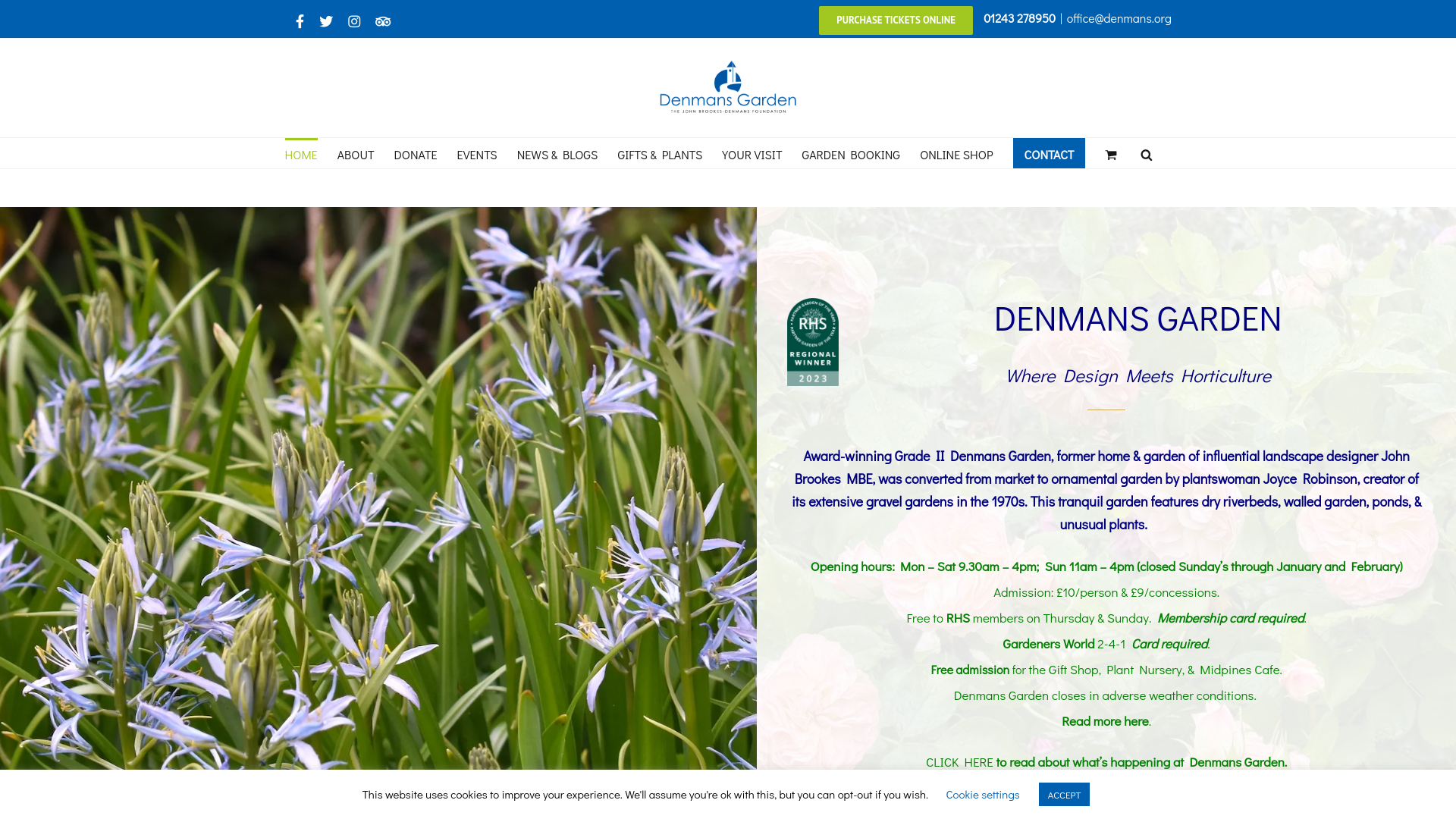Click 'Denmans Garden closes in adverse weather' text

tap(1105, 695)
